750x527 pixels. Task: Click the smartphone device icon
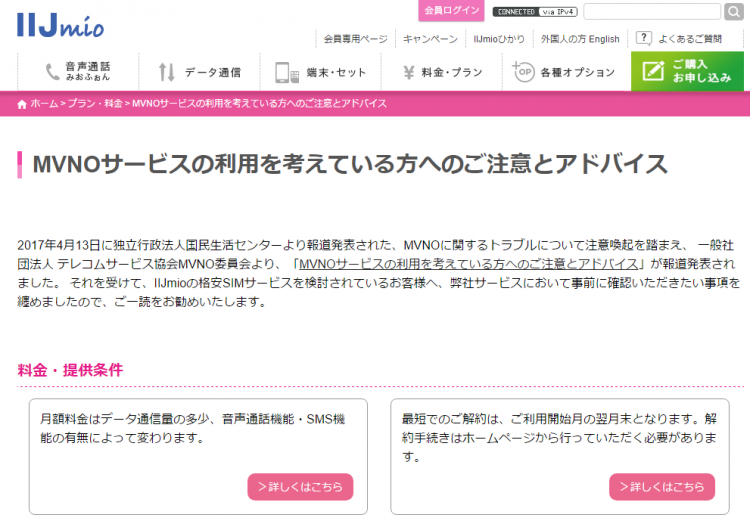pyautogui.click(x=287, y=73)
